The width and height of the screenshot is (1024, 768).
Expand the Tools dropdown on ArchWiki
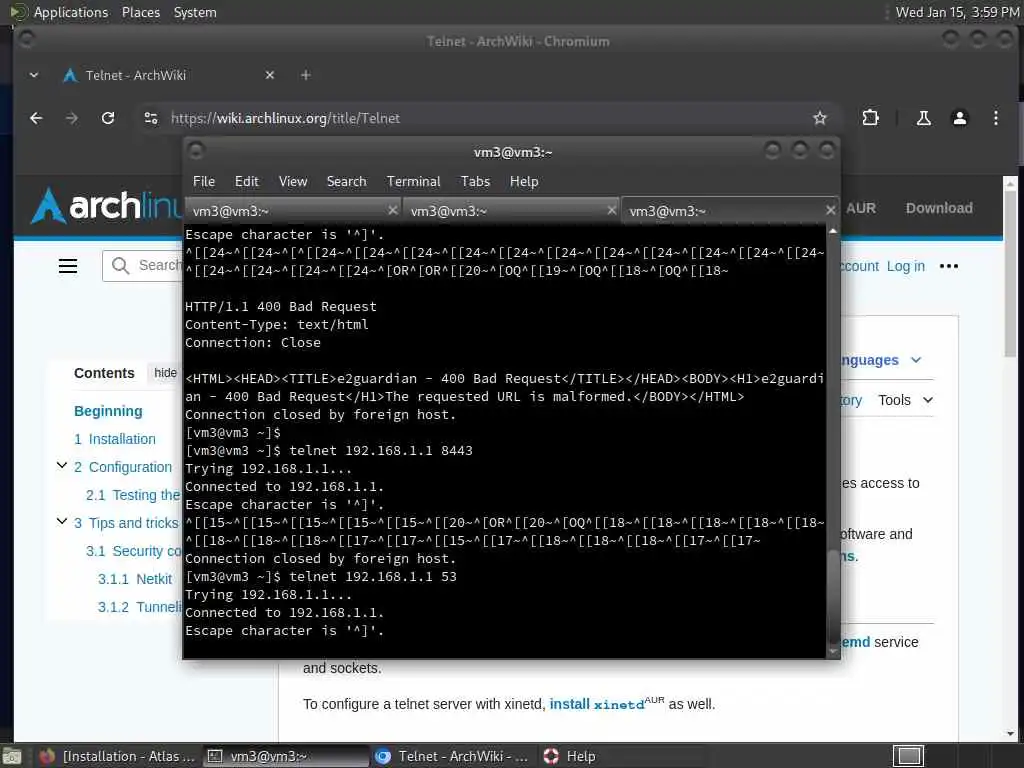905,400
